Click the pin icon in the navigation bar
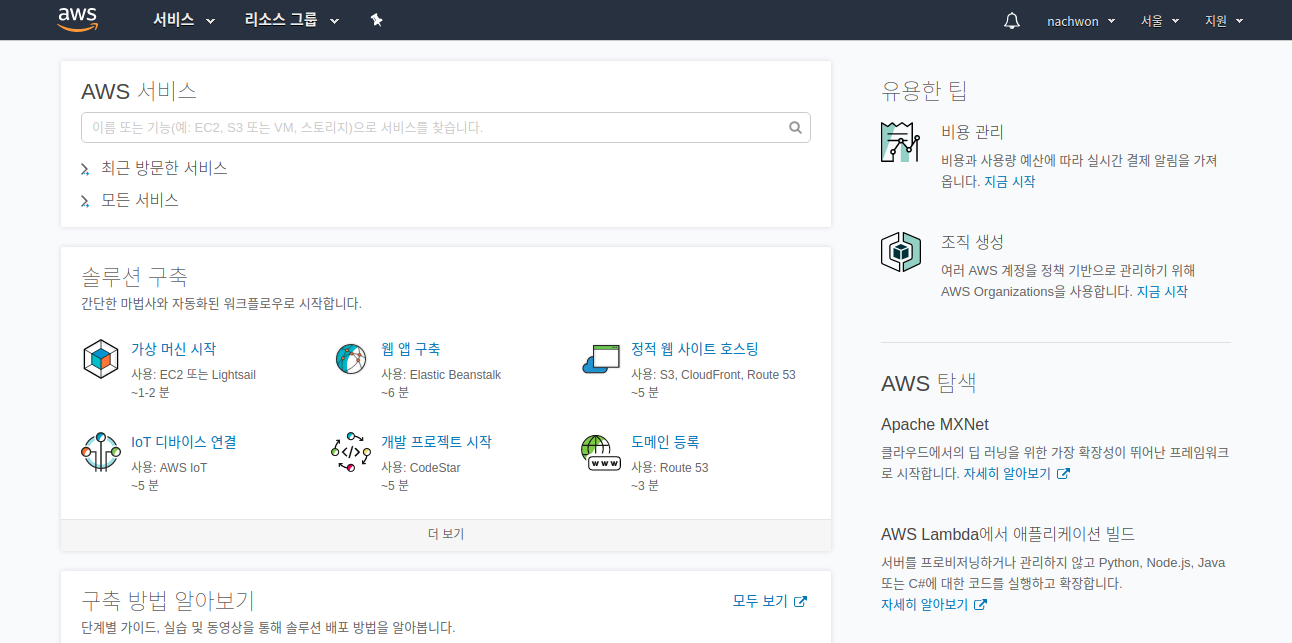Viewport: 1292px width, 643px height. pos(376,19)
